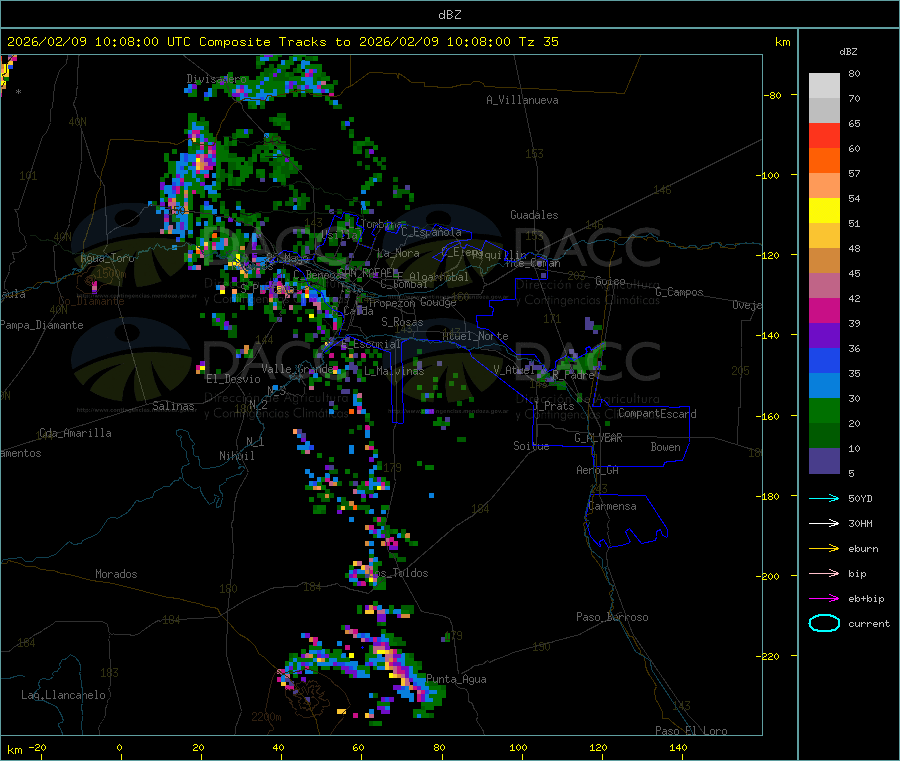
Task: Select the 'CompartEscard' location label
Action: coord(657,414)
